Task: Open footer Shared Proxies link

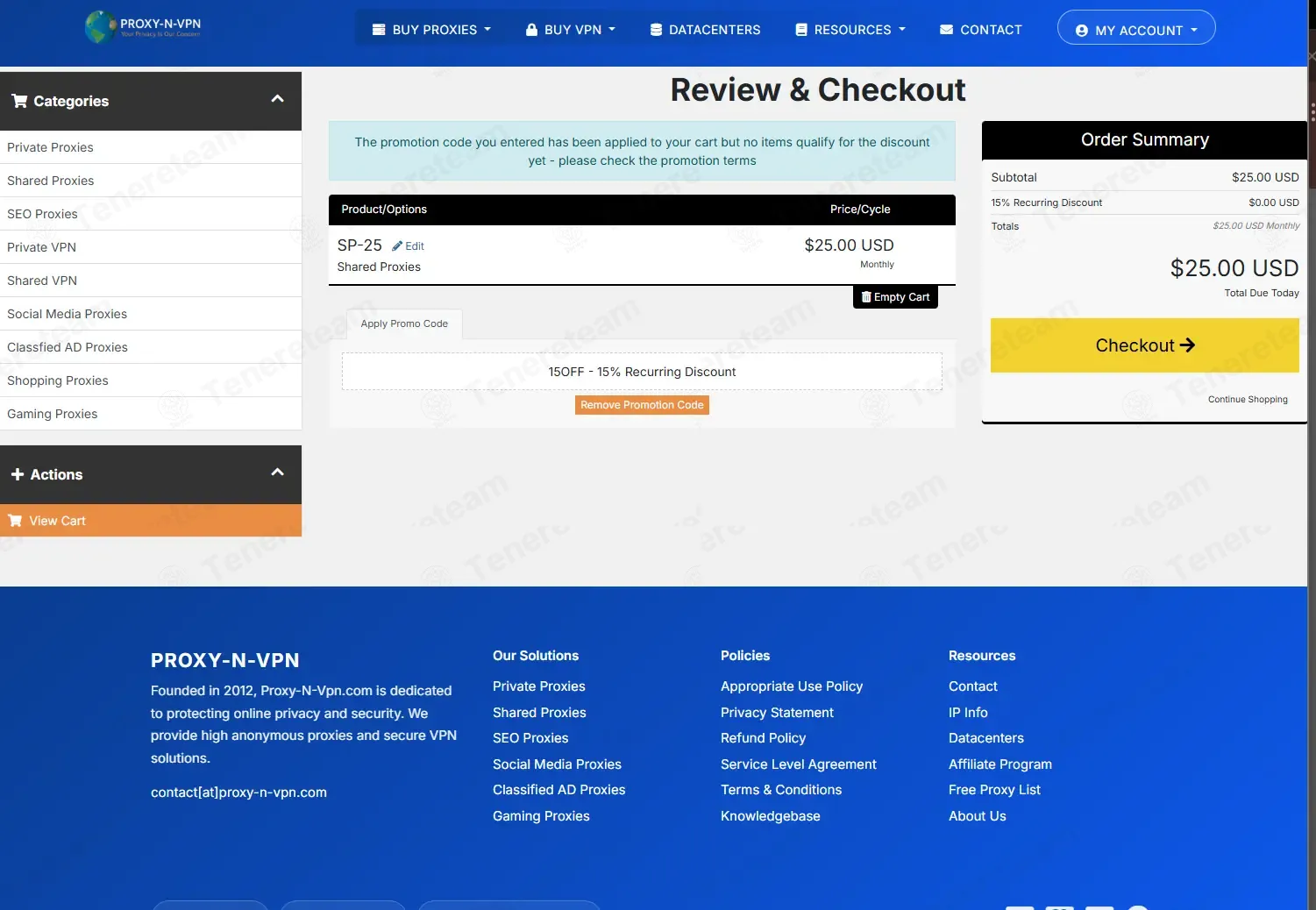Action: pos(539,713)
